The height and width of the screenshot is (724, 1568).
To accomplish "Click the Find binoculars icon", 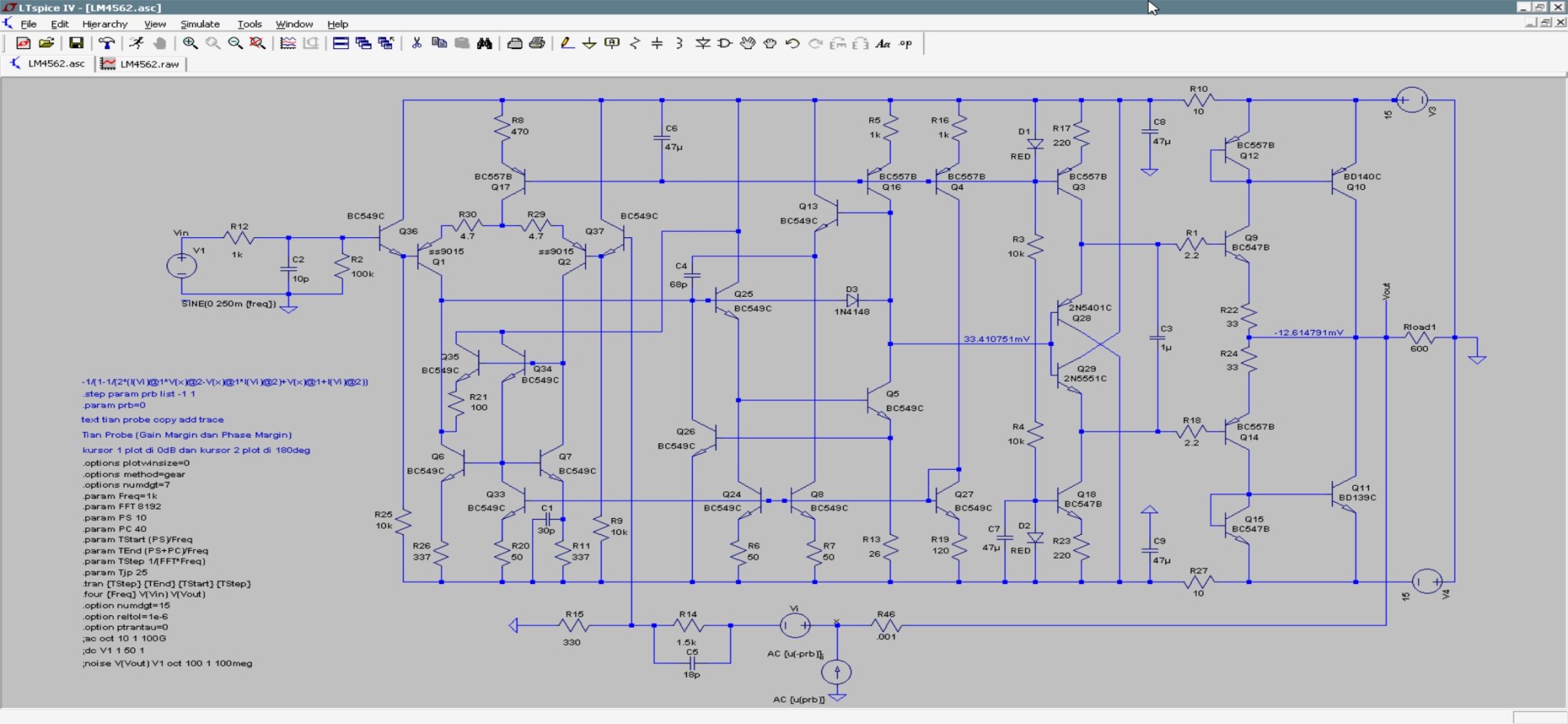I will [485, 44].
